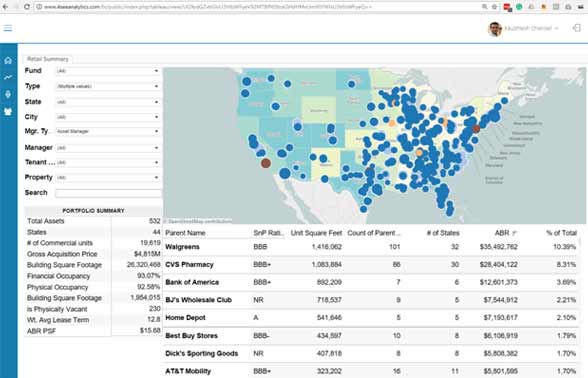Click the brown map marker near California

click(266, 163)
